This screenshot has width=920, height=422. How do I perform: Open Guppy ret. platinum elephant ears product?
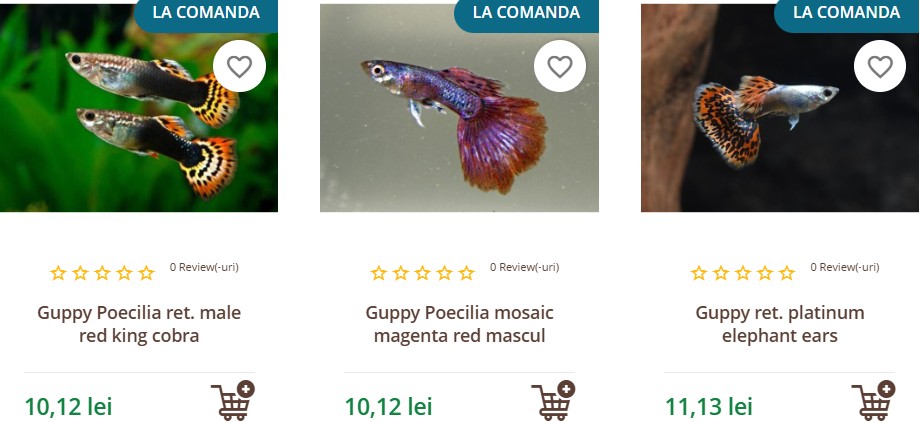tap(780, 324)
